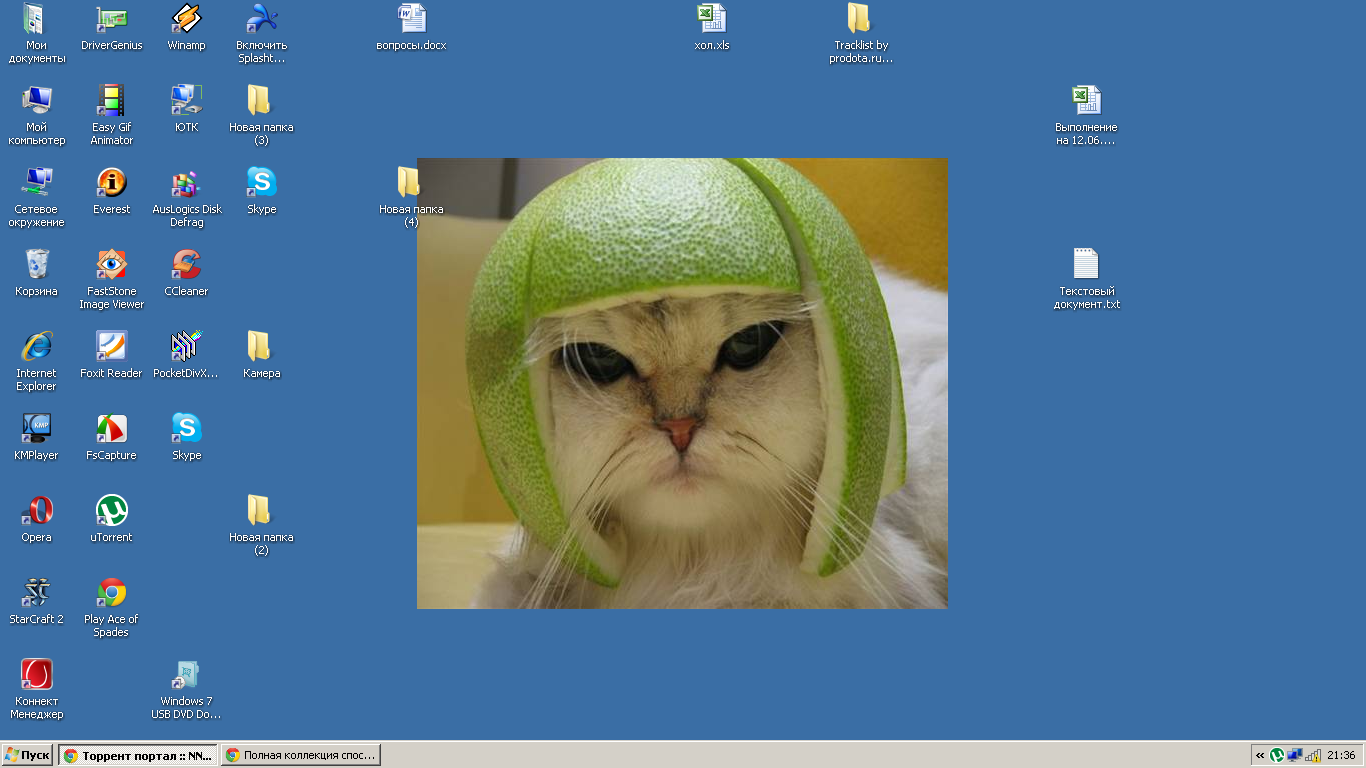Launch uTorrent from the desktop

(110, 510)
